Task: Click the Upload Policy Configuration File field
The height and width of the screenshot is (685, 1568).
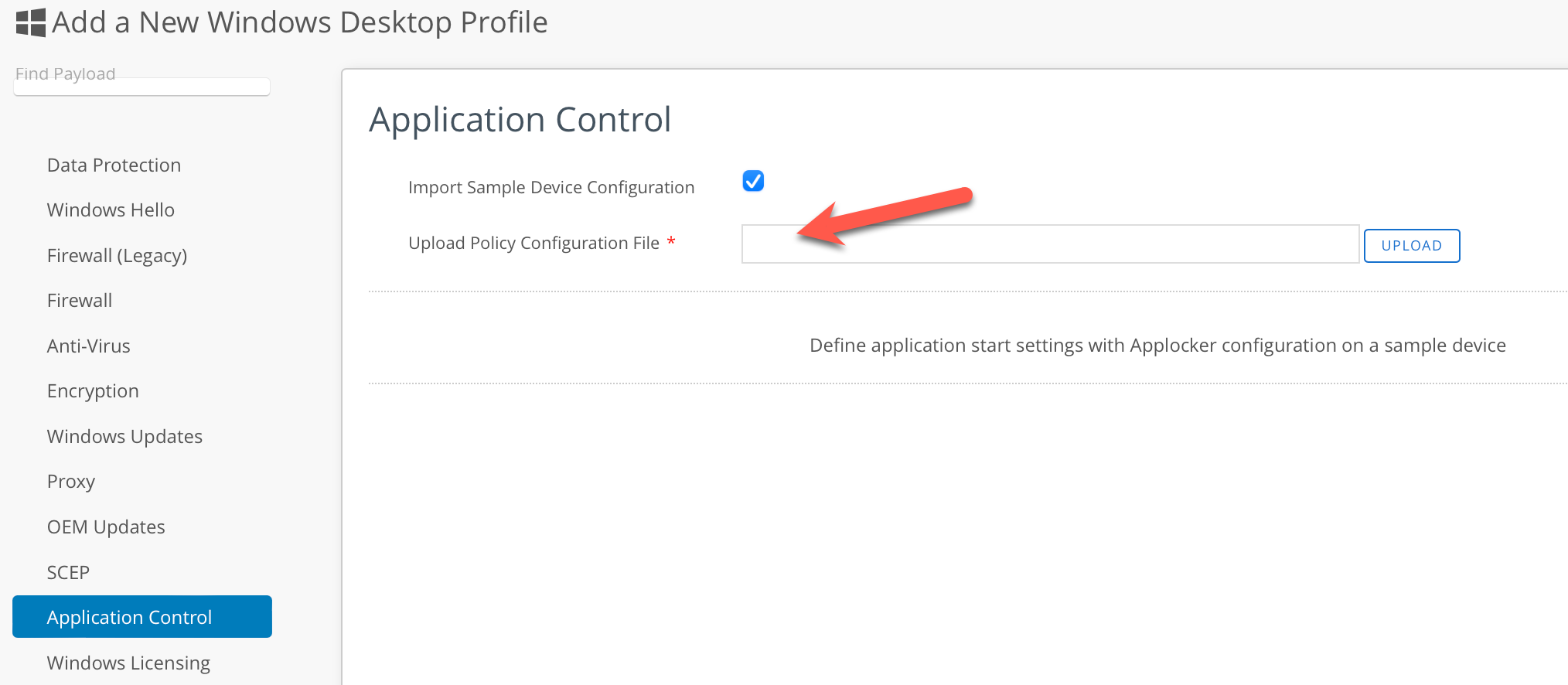Action: [1049, 244]
